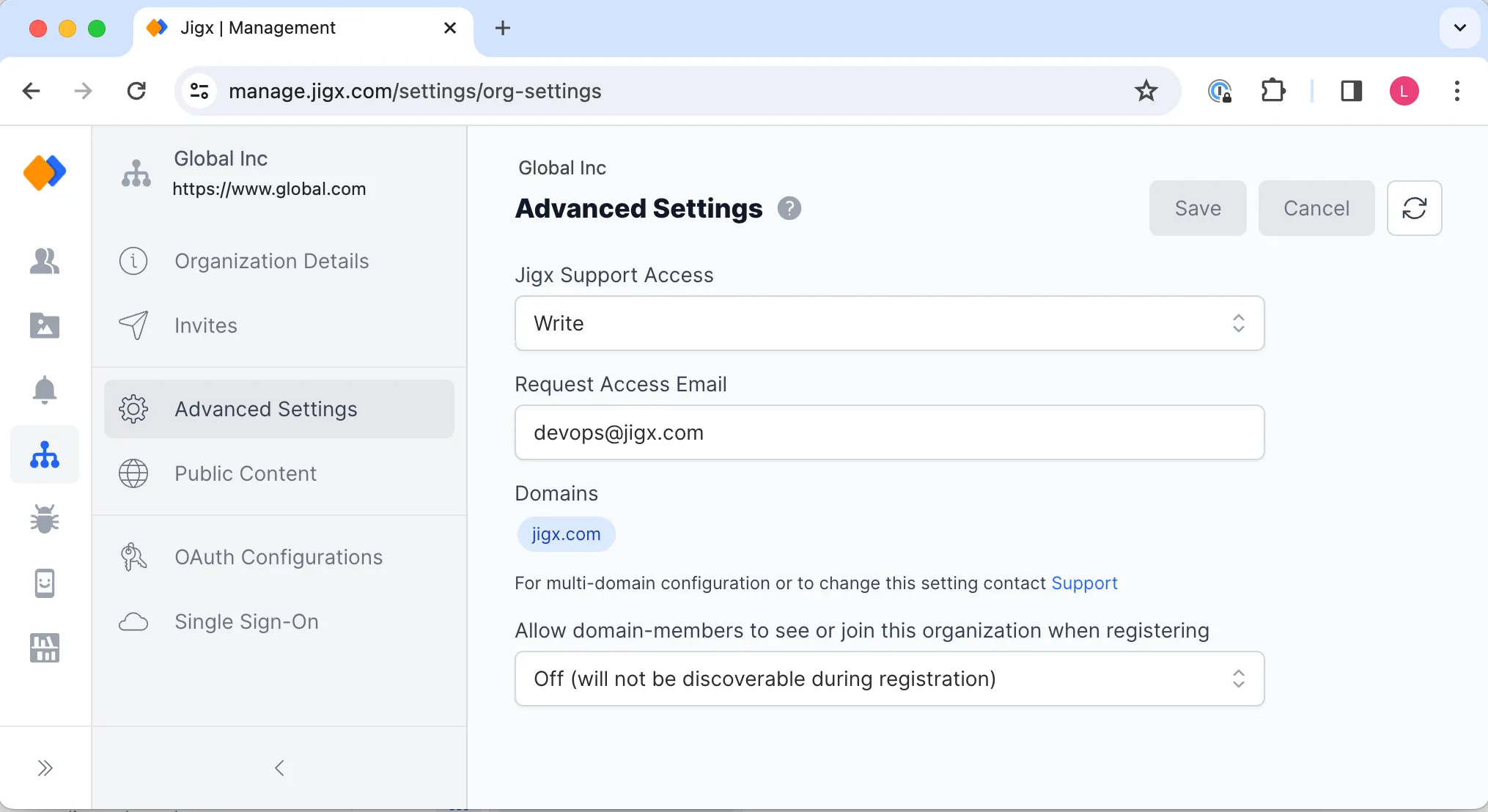This screenshot has height=812, width=1488.
Task: Click the Save button
Action: (x=1198, y=207)
